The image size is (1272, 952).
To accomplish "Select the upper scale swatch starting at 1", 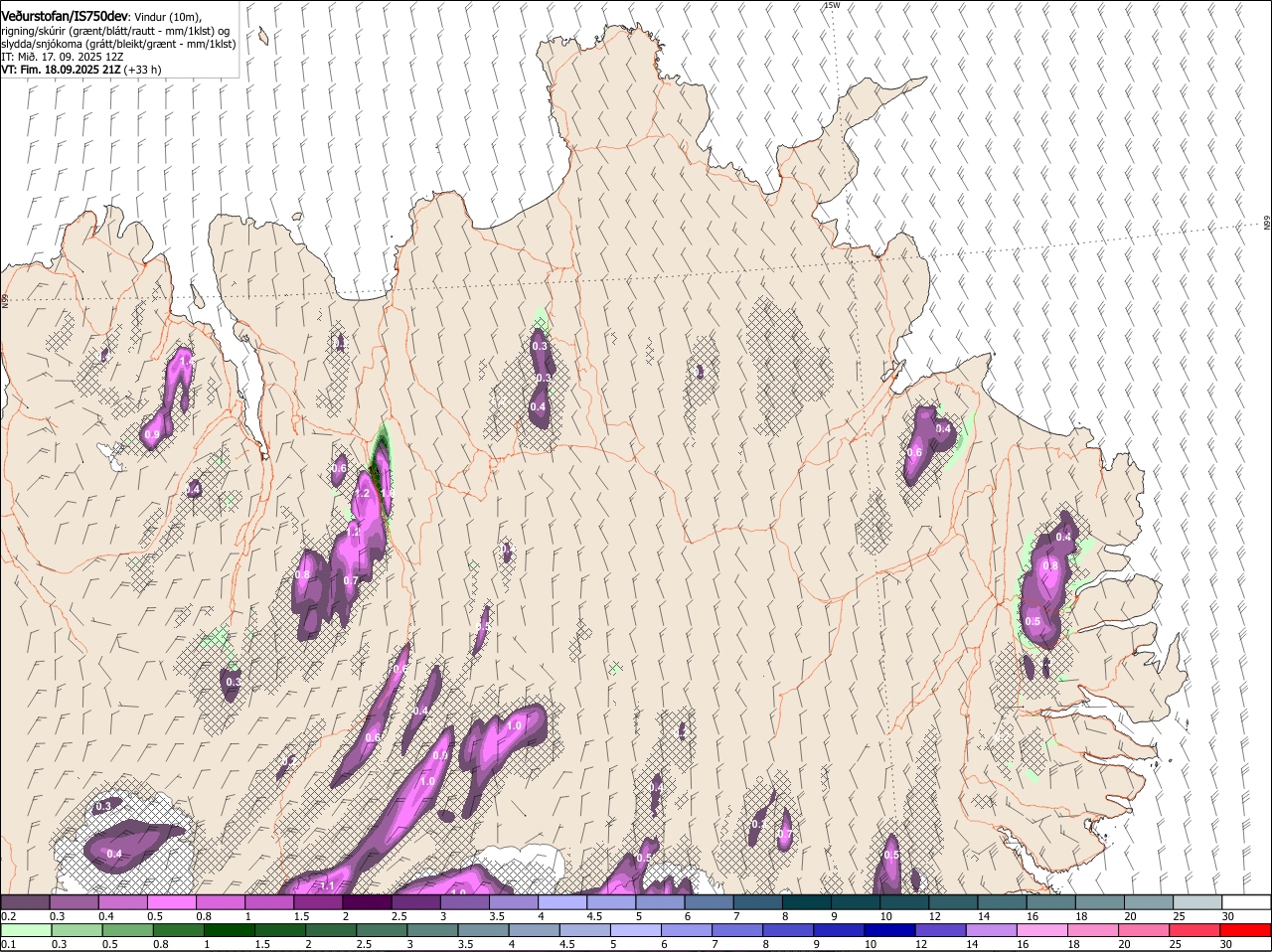I will [x=268, y=901].
